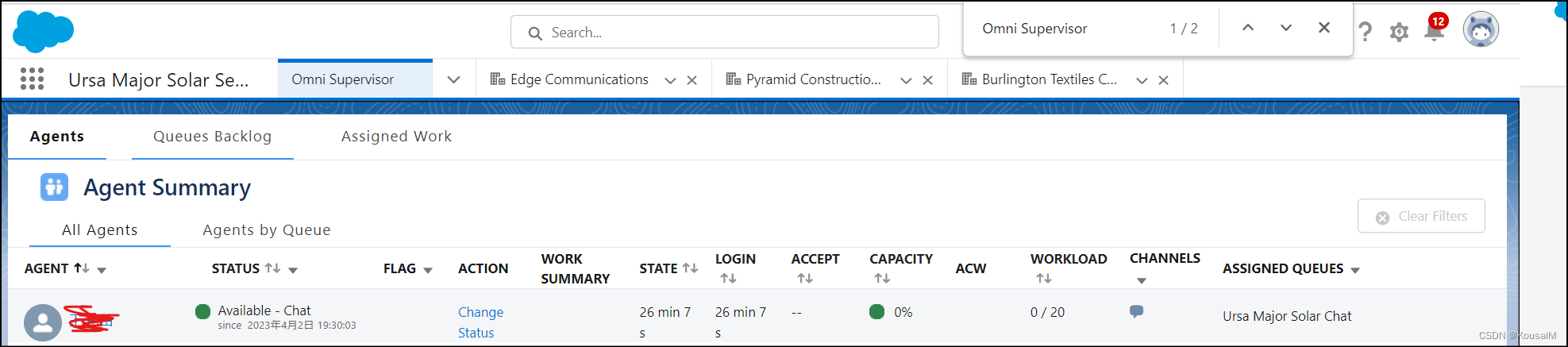
Task: Click the Salesforce cloud logo
Action: click(x=43, y=32)
